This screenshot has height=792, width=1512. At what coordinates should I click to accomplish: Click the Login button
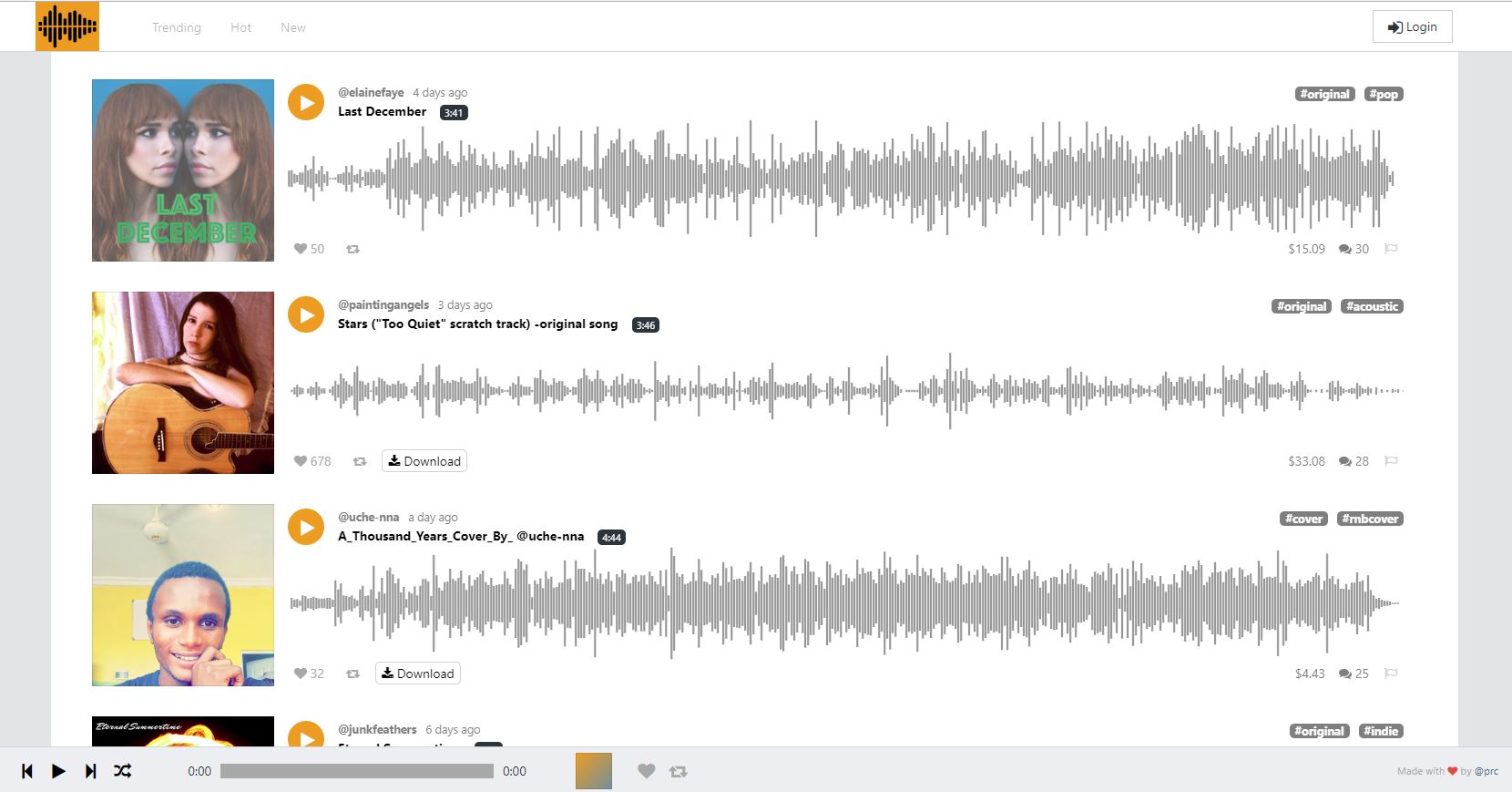point(1412,26)
